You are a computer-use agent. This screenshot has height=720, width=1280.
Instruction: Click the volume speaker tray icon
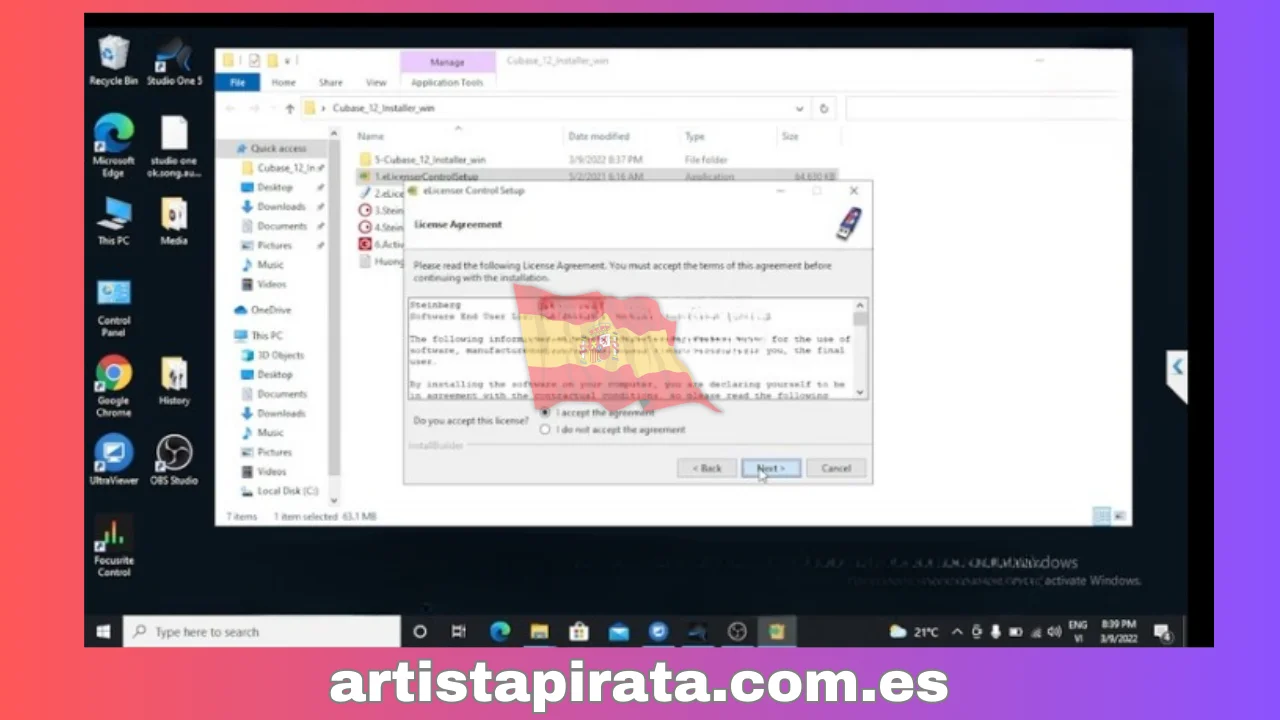tap(1054, 632)
